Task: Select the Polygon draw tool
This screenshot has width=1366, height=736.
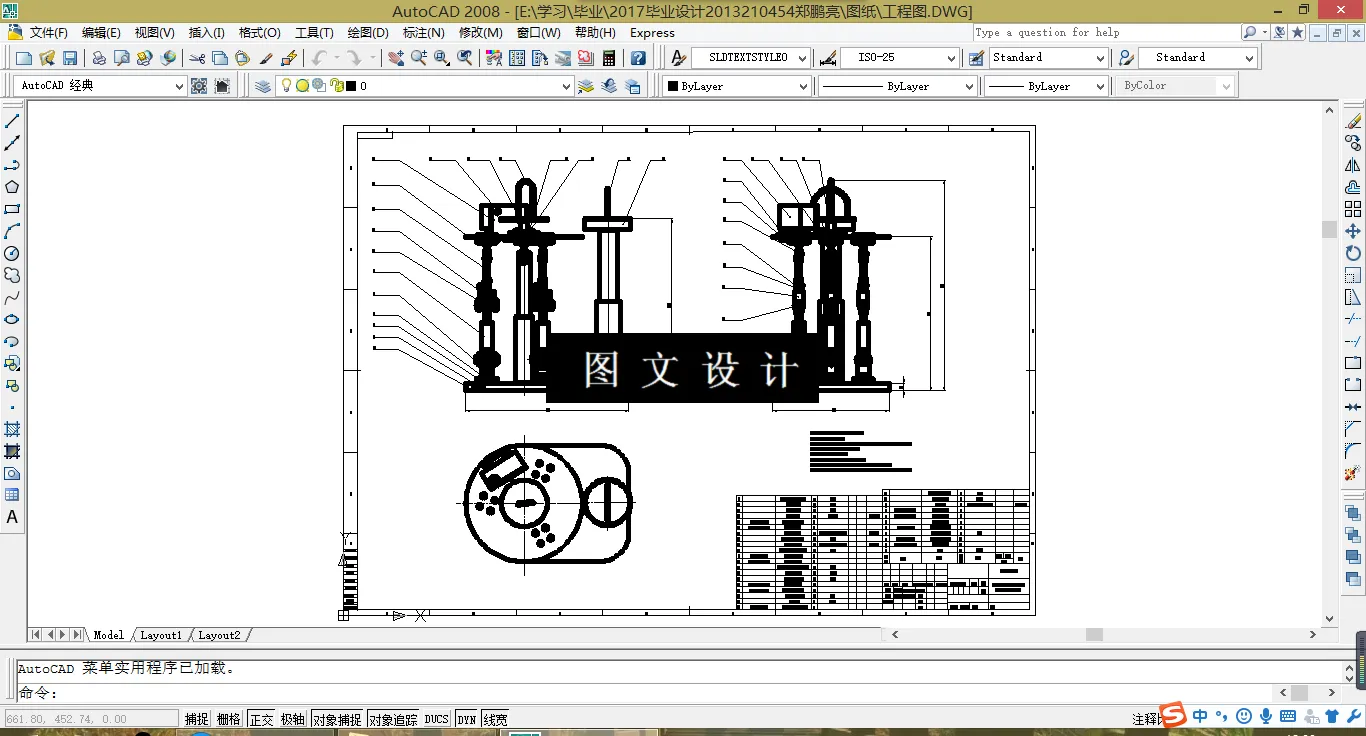Action: click(x=12, y=187)
